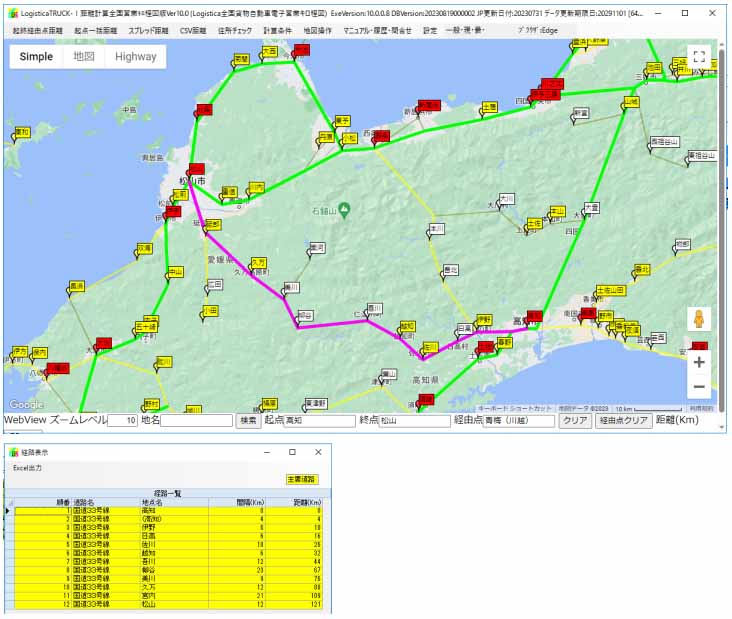Select the 久万 row in the route list
This screenshot has height=619, width=732.
pyautogui.click(x=169, y=587)
